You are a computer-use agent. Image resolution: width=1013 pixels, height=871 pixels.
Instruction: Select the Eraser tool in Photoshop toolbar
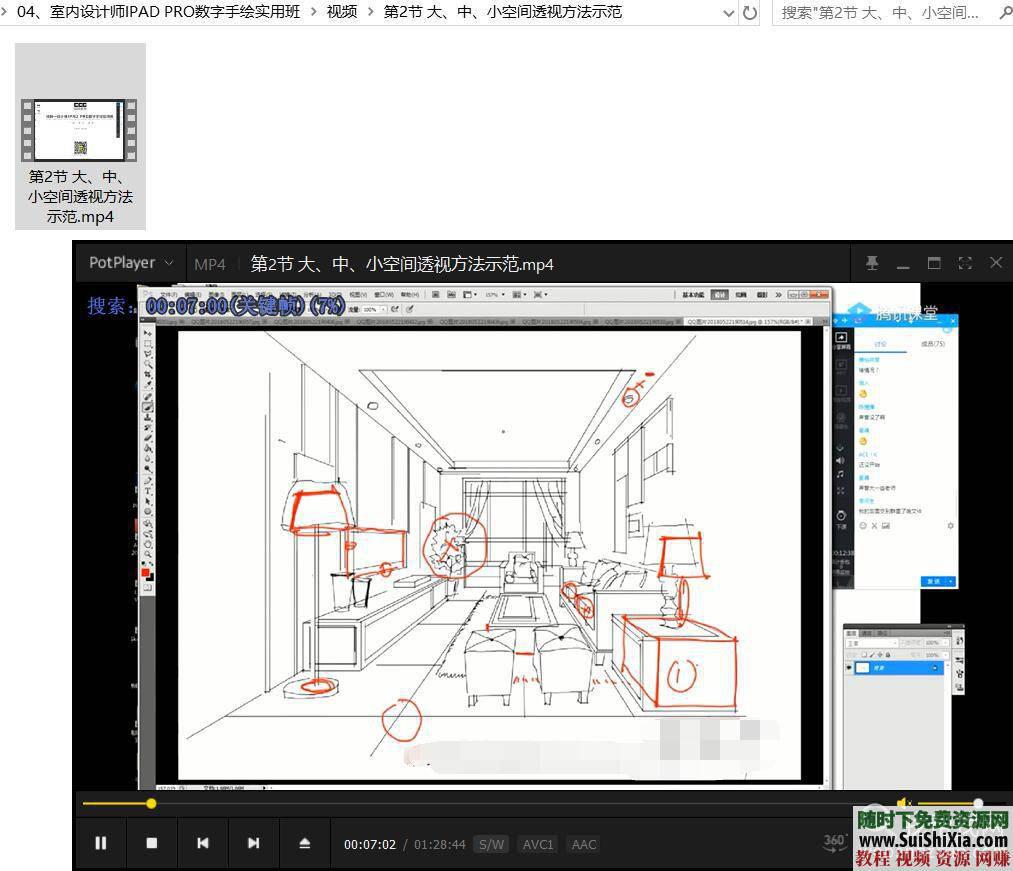(147, 438)
